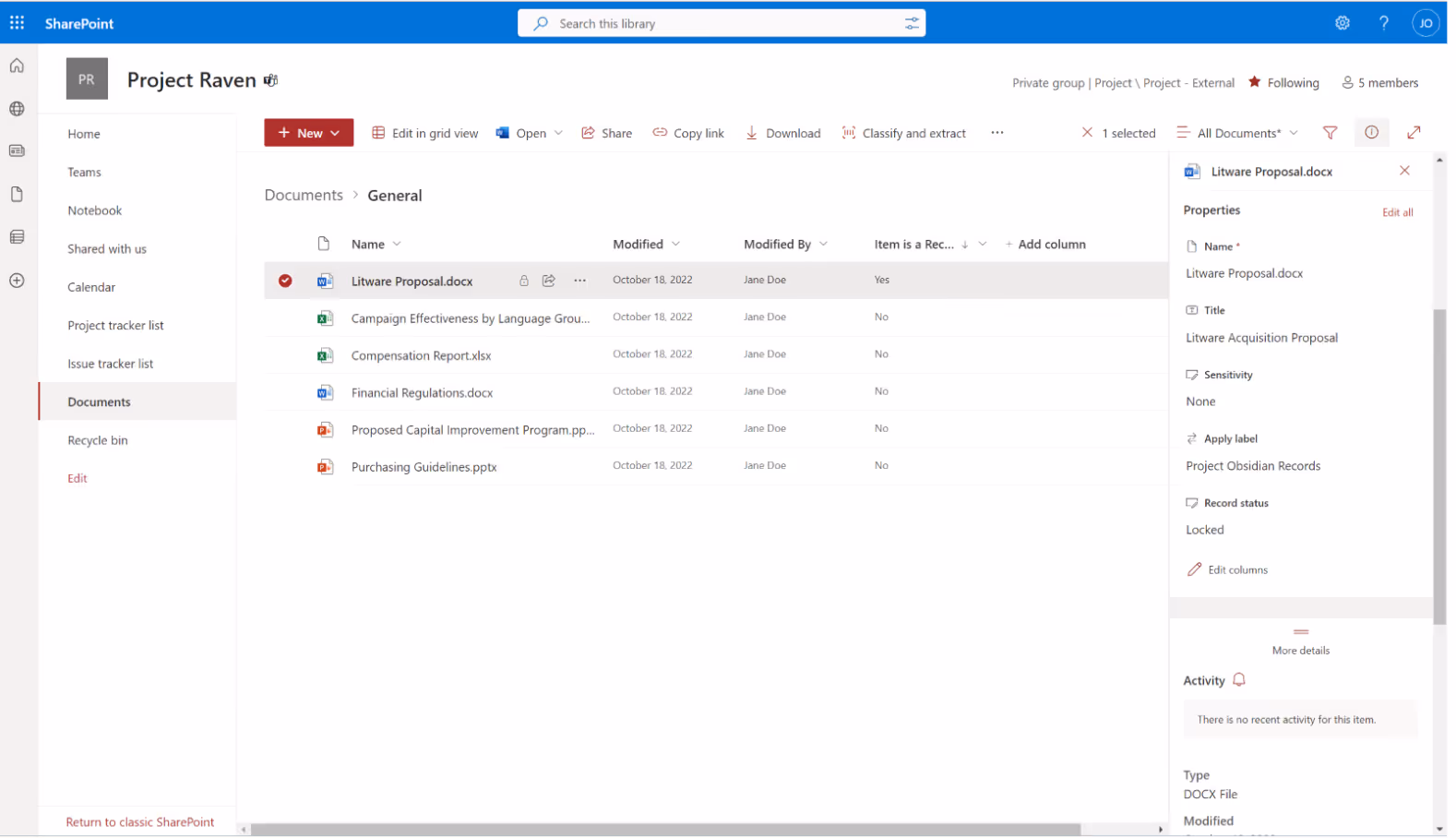Viewport: 1456px width, 838px height.
Task: Click the Campaign Effectiveness Excel file icon
Action: pyautogui.click(x=325, y=318)
